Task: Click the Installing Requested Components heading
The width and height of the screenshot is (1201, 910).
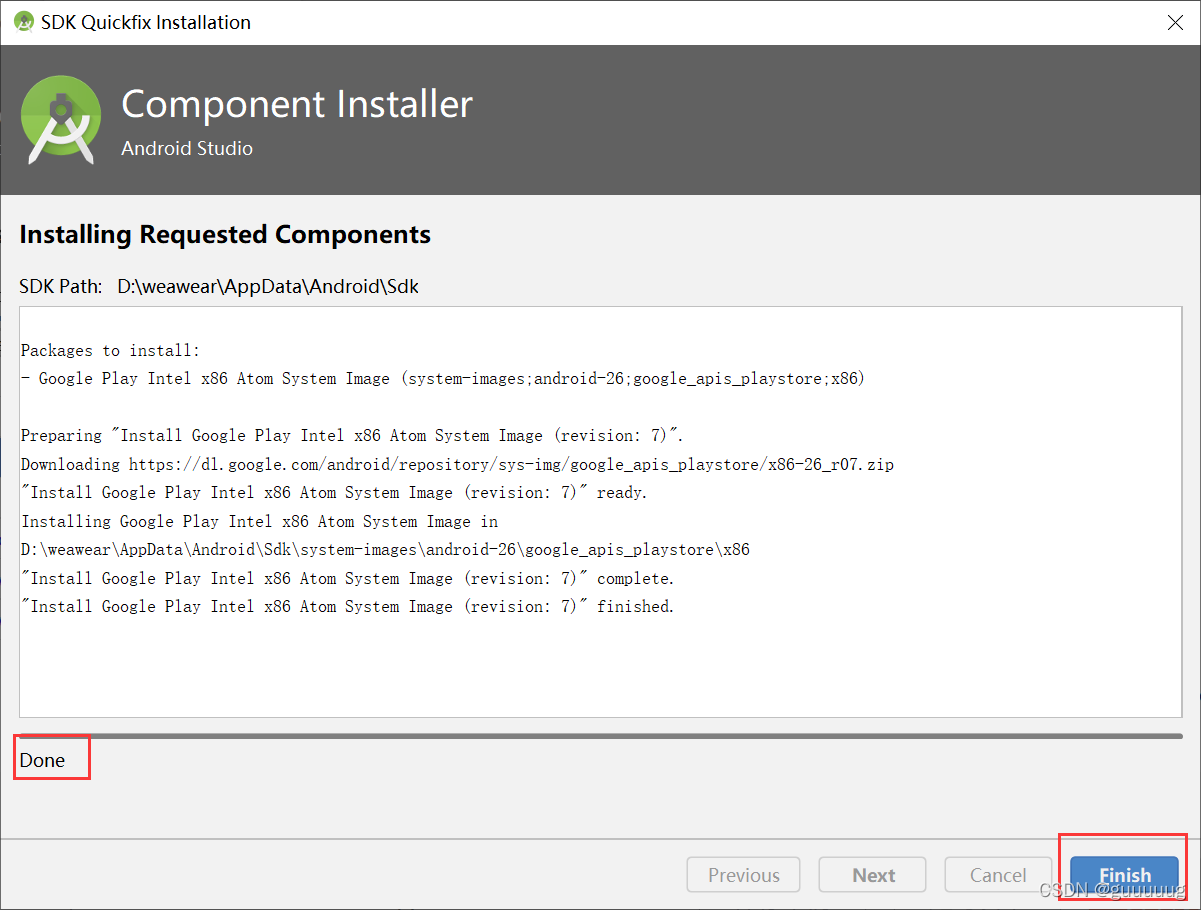Action: point(225,235)
